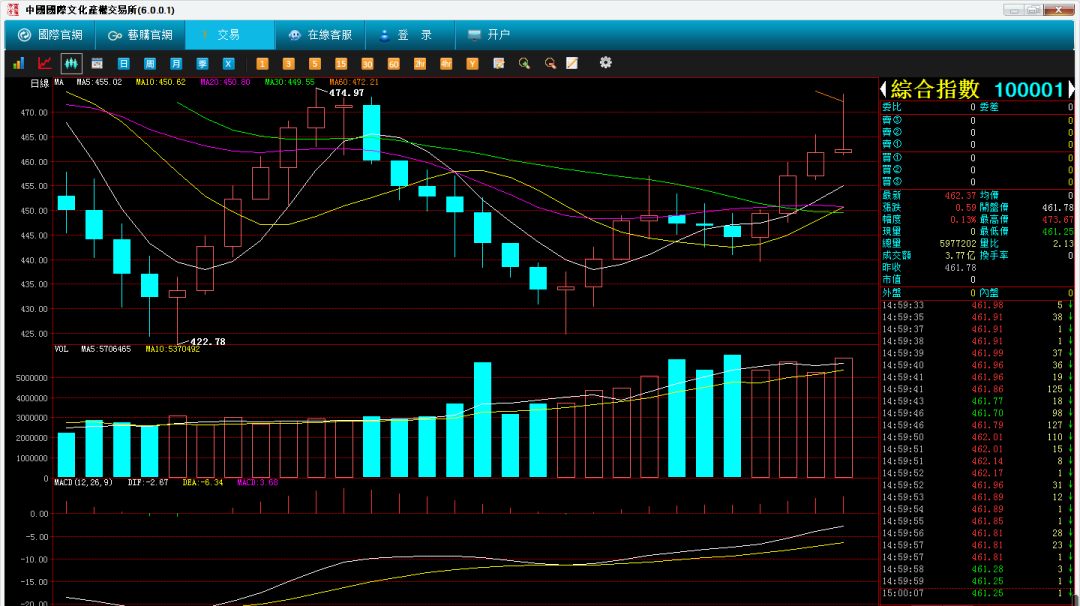This screenshot has height=606, width=1080.
Task: Click the zoom out magnifier icon
Action: 550,63
